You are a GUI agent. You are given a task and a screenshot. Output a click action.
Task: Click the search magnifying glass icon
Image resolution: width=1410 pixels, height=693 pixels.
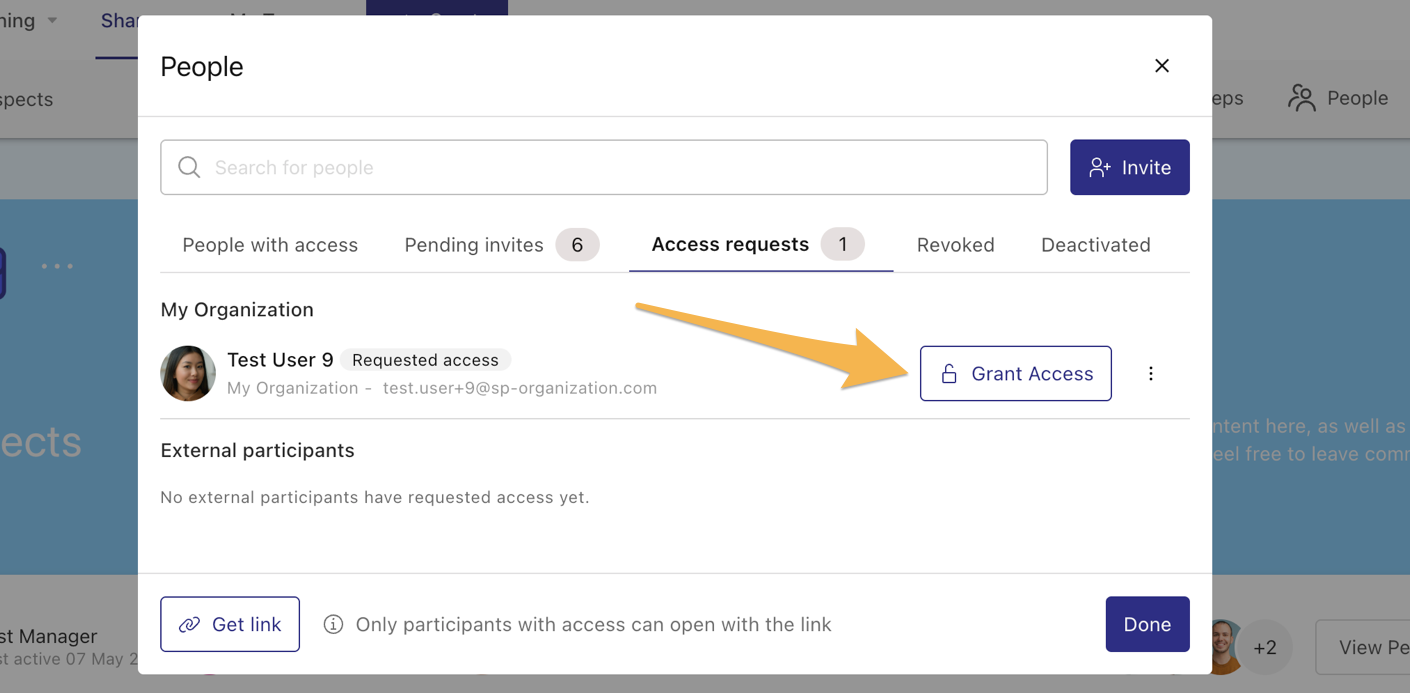(x=189, y=167)
